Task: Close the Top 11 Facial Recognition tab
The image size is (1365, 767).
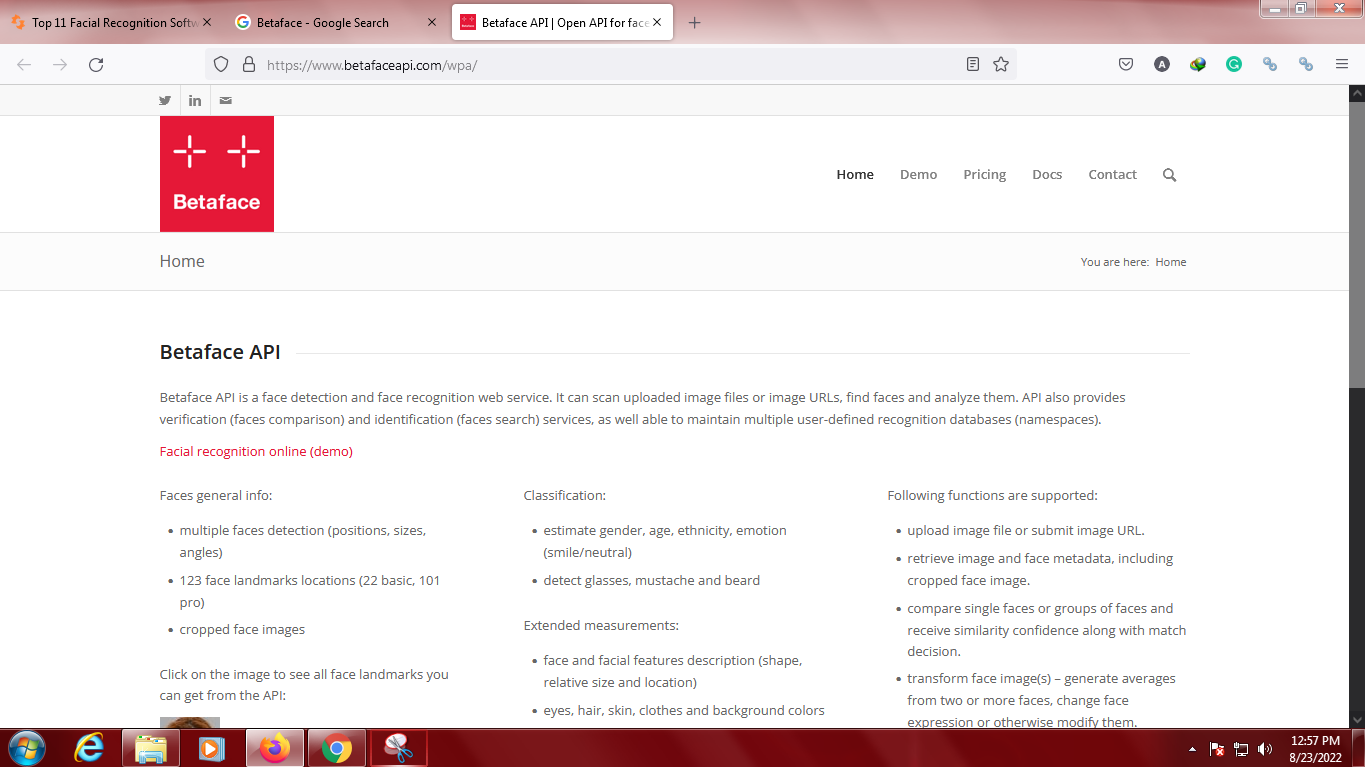Action: pos(207,22)
